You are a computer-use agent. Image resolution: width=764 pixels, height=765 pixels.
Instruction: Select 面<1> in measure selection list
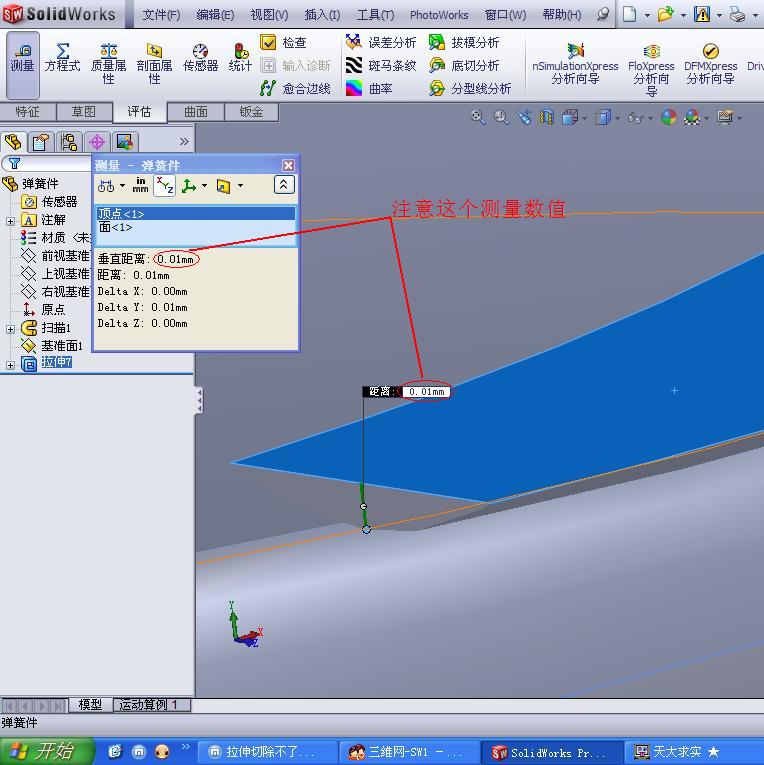pos(196,227)
